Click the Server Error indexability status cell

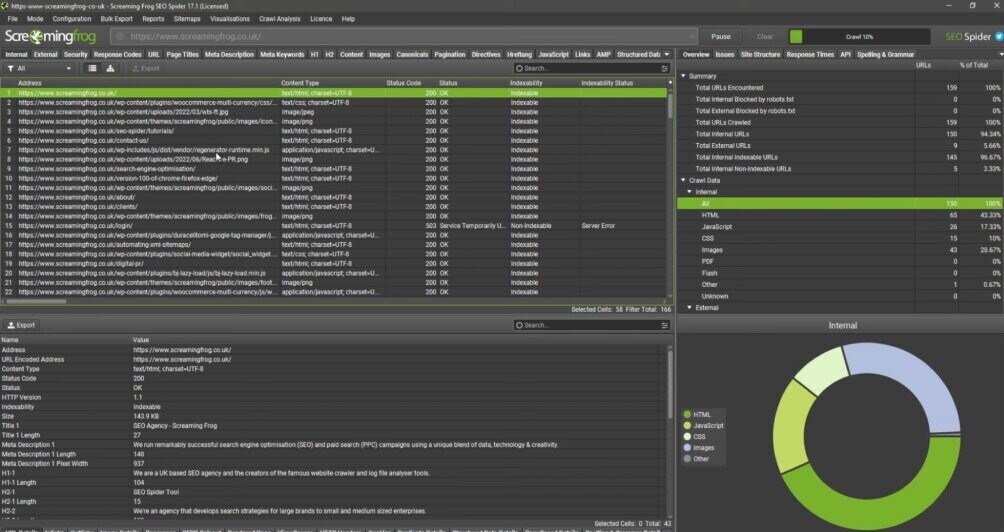coord(598,226)
